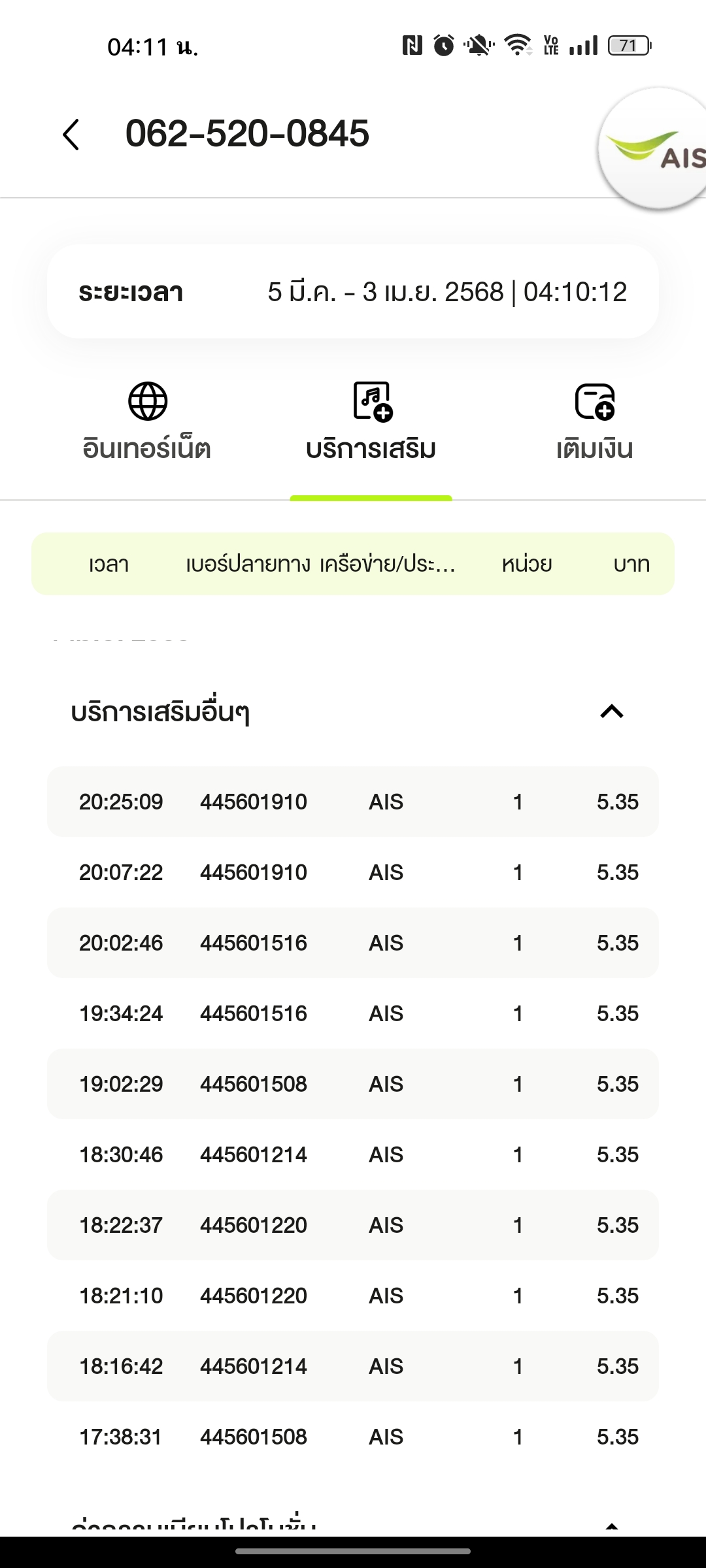Tap the เวลา column header

[109, 564]
